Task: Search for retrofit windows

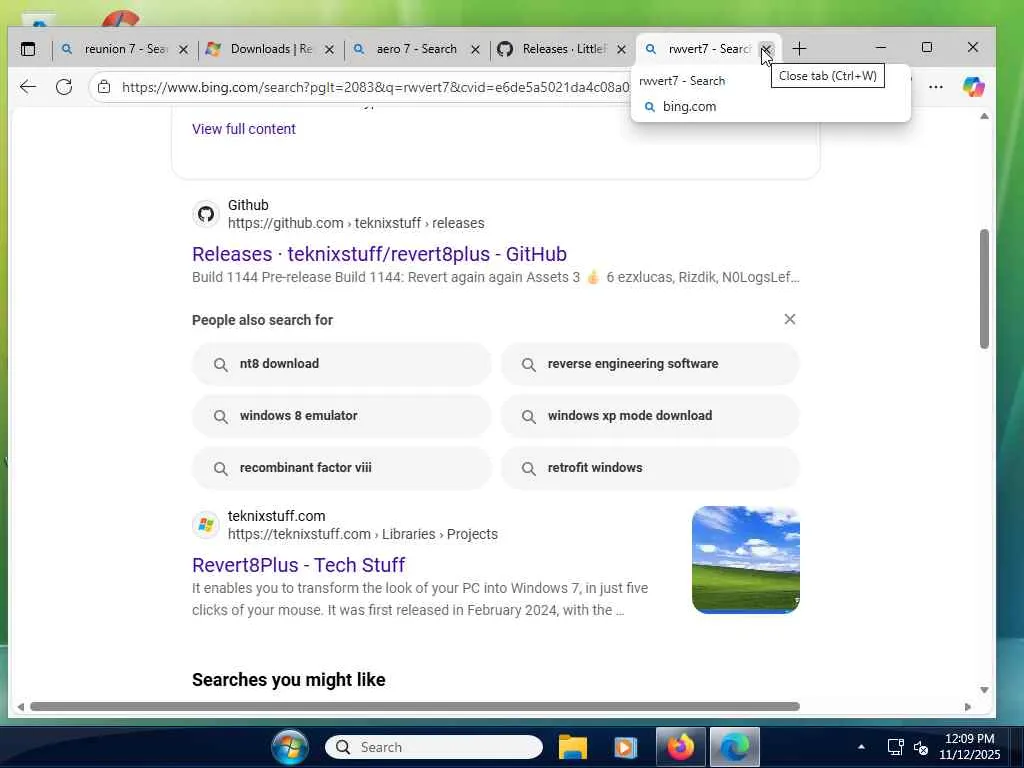Action: (650, 468)
